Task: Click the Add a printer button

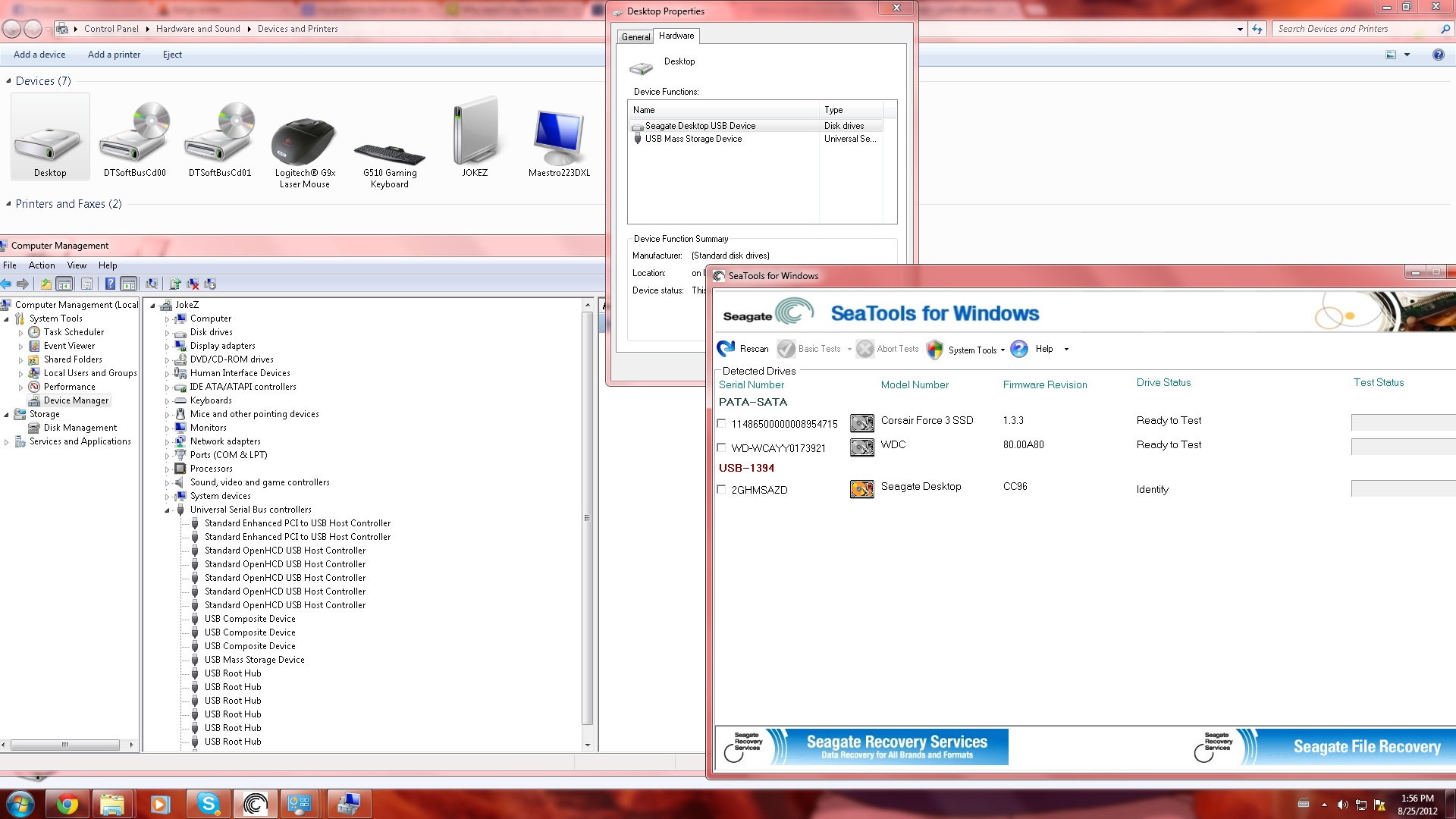Action: coord(114,55)
